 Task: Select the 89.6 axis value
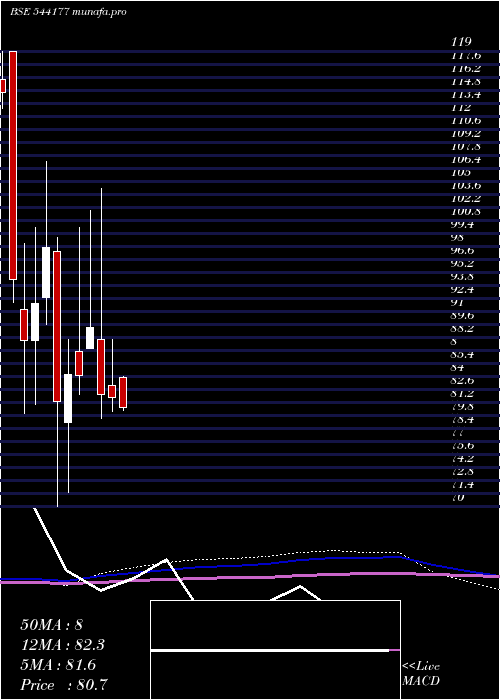click(x=463, y=315)
